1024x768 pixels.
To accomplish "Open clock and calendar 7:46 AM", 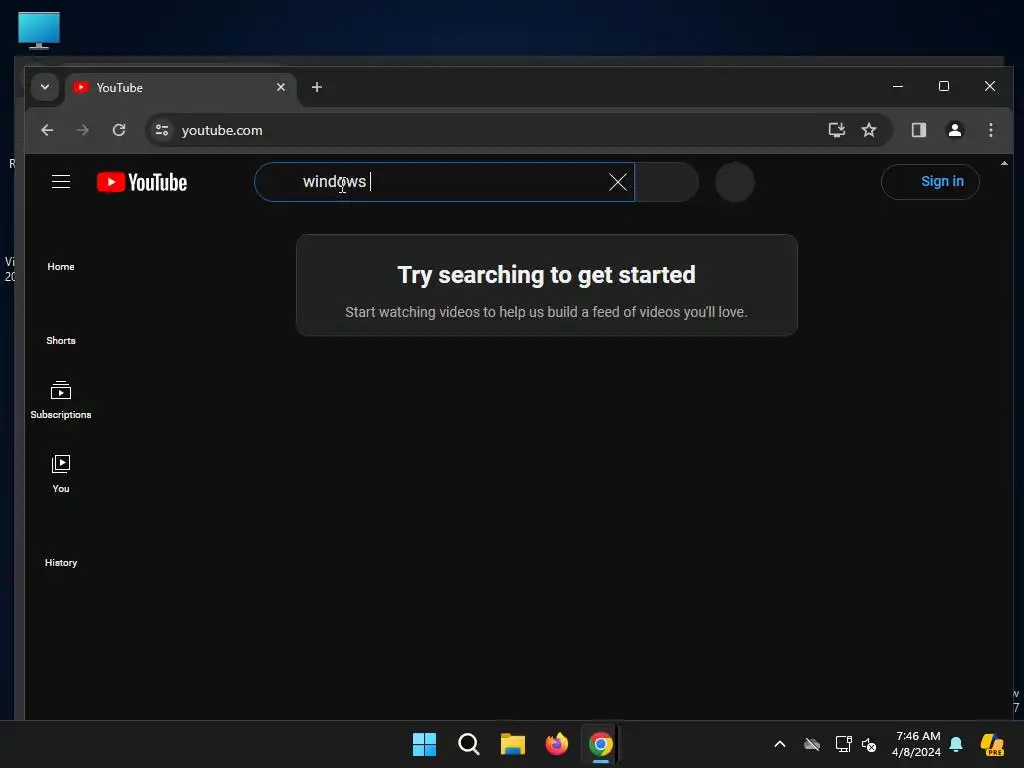I will pos(917,744).
